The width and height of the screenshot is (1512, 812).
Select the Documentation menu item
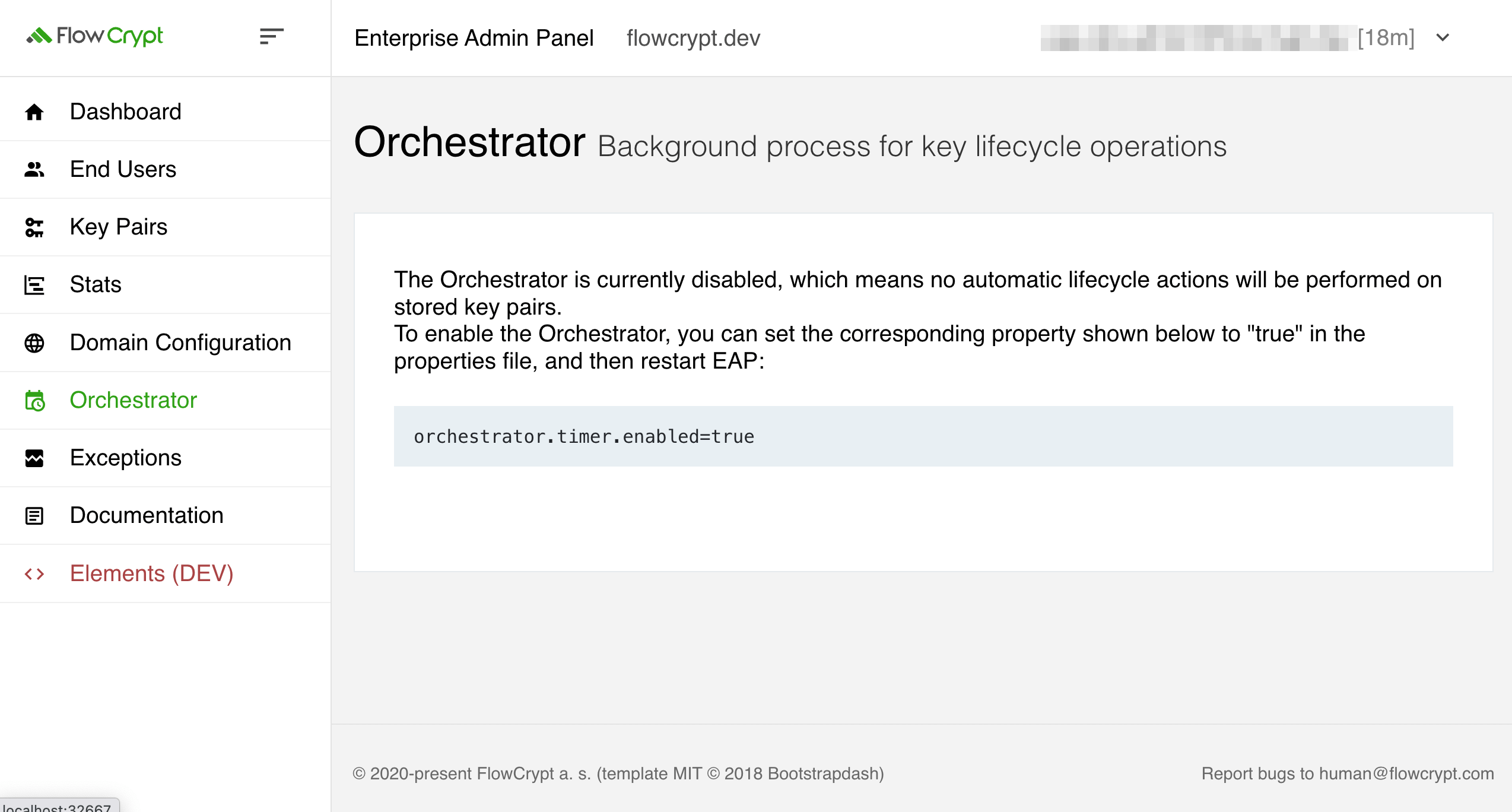pos(147,515)
